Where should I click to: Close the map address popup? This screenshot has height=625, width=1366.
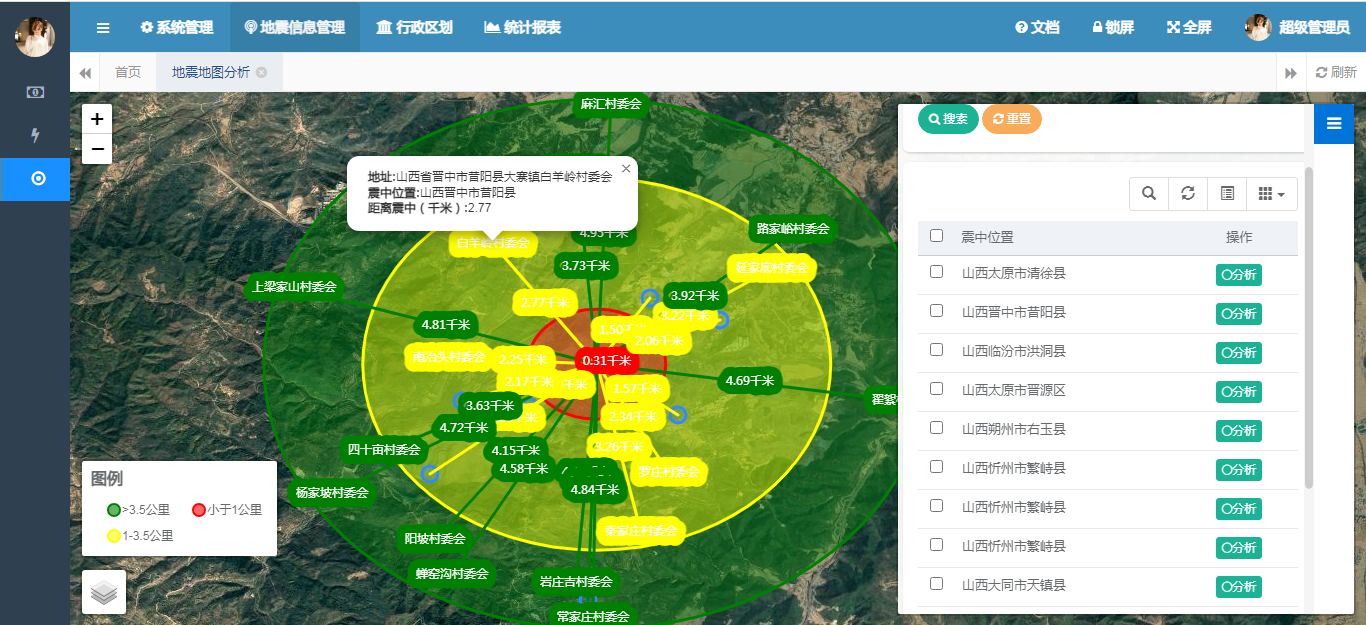click(626, 168)
